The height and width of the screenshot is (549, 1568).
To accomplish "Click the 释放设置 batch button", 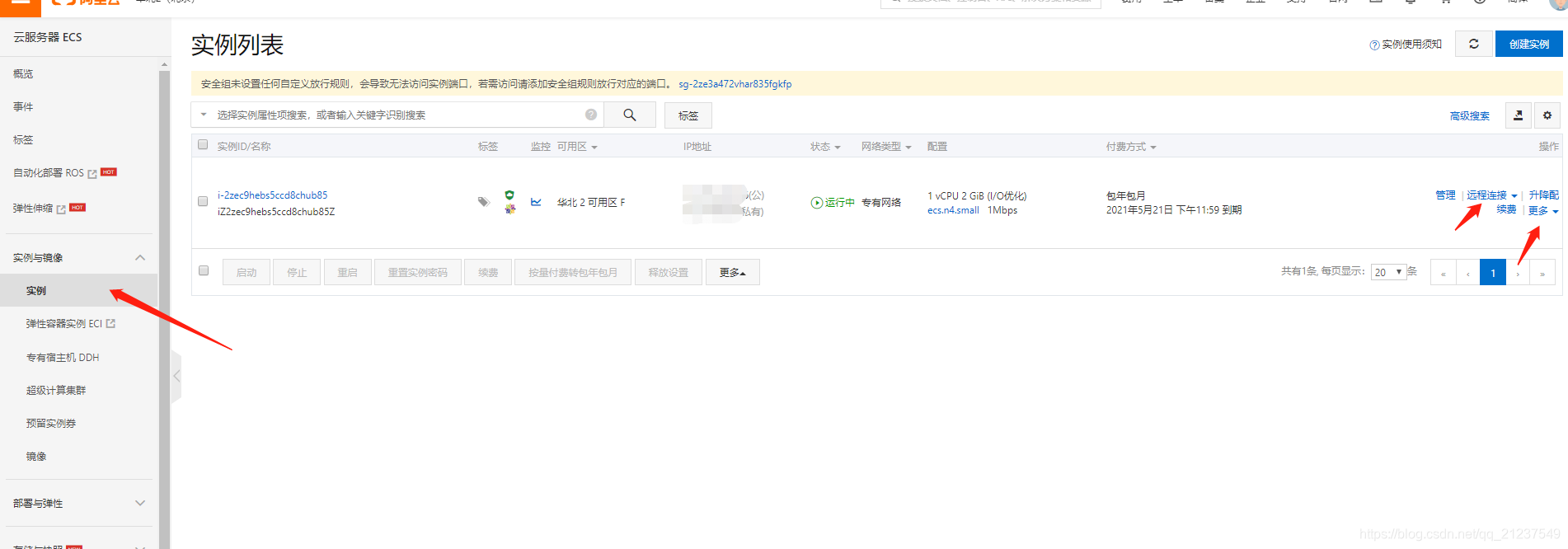I will click(x=669, y=272).
